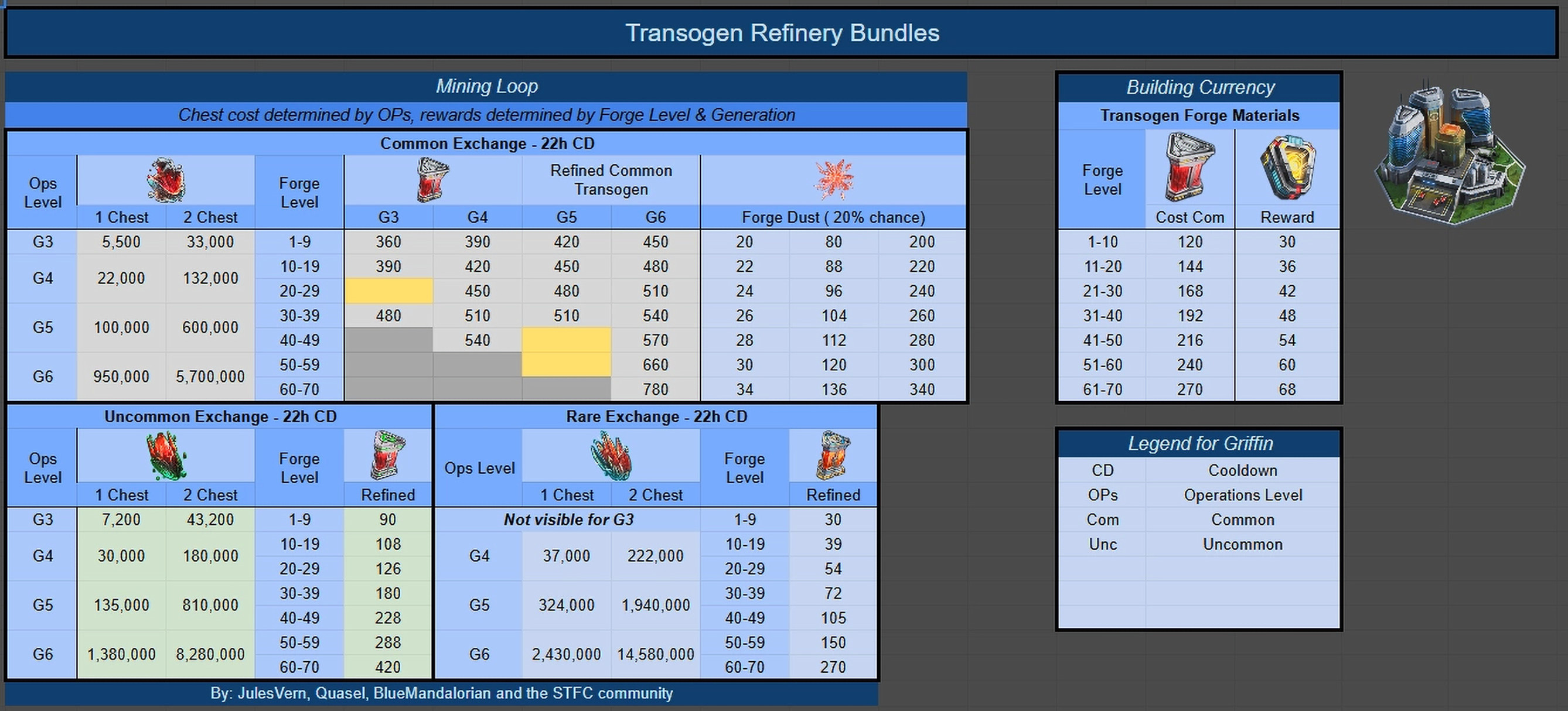Select the yellow highlighted G5 cell at Forge Level 50-59
Image resolution: width=1568 pixels, height=711 pixels.
(566, 364)
